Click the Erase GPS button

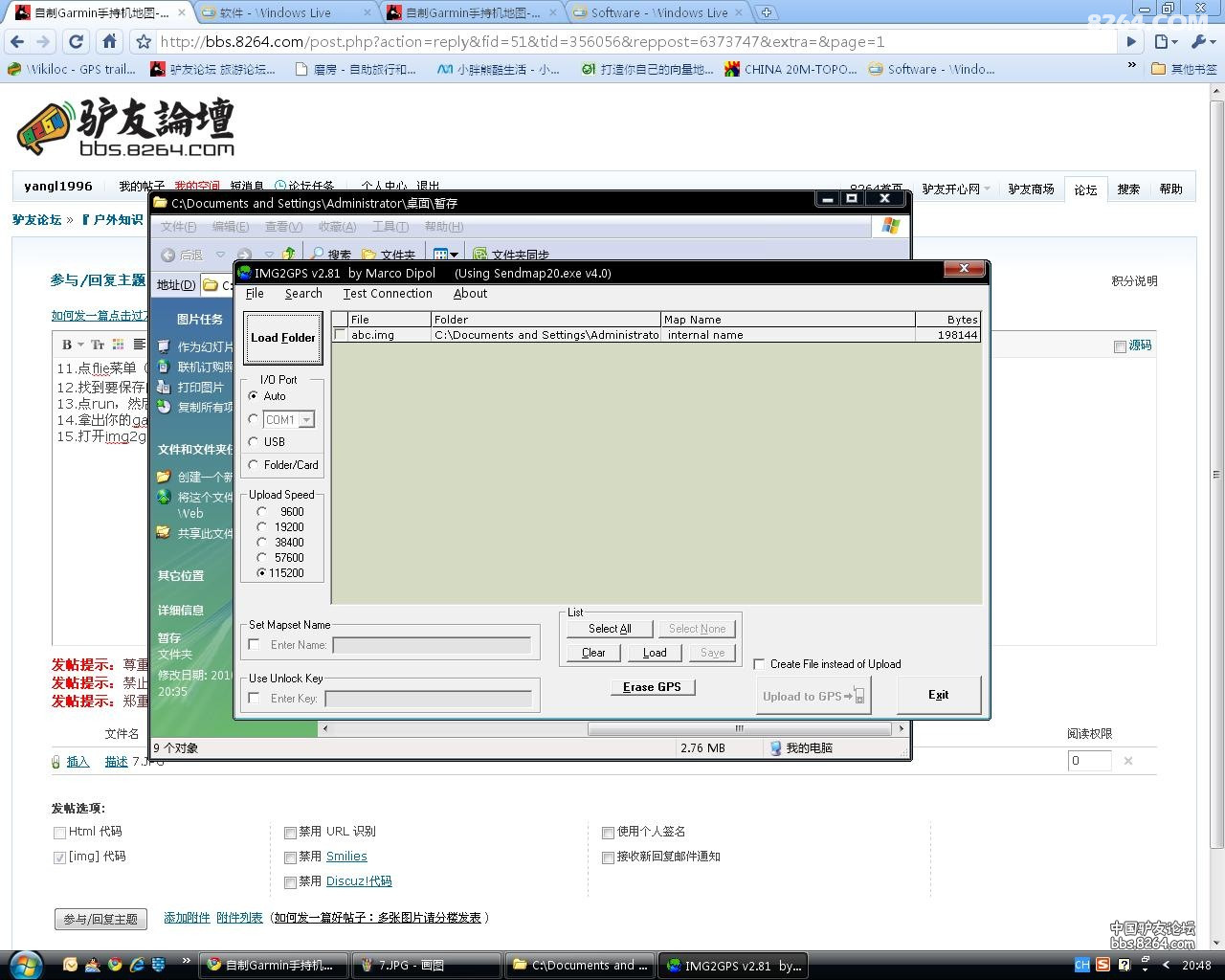tap(652, 687)
